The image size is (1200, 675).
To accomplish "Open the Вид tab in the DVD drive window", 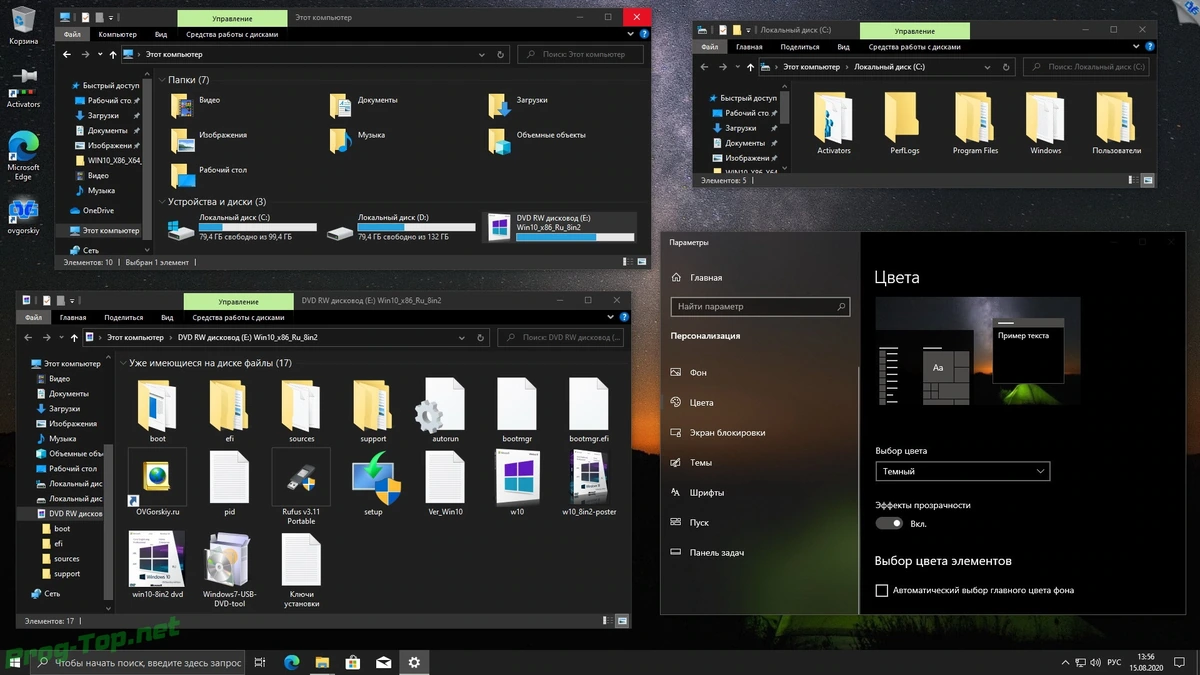I will tap(168, 318).
